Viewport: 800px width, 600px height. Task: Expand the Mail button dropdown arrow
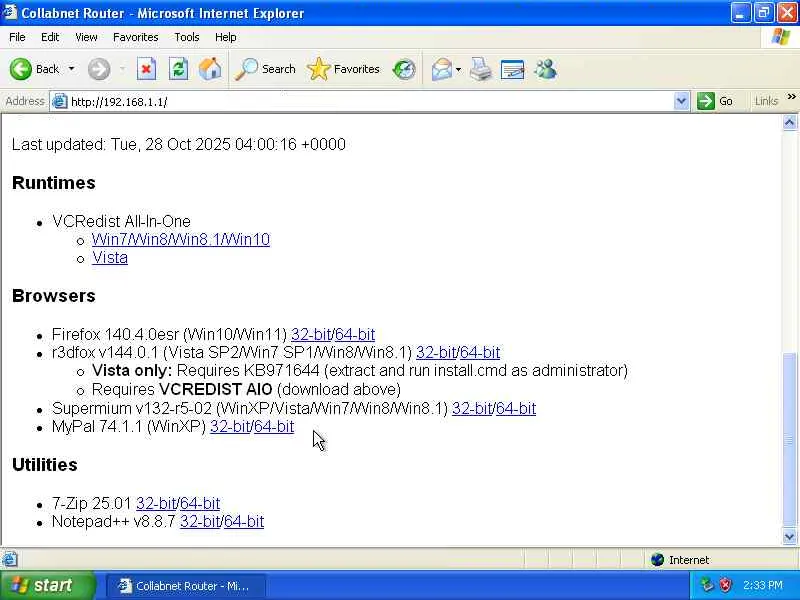point(458,69)
